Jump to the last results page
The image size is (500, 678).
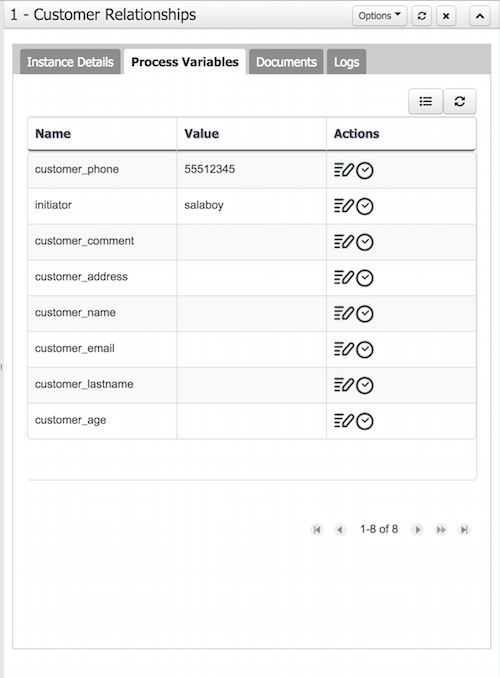click(464, 530)
